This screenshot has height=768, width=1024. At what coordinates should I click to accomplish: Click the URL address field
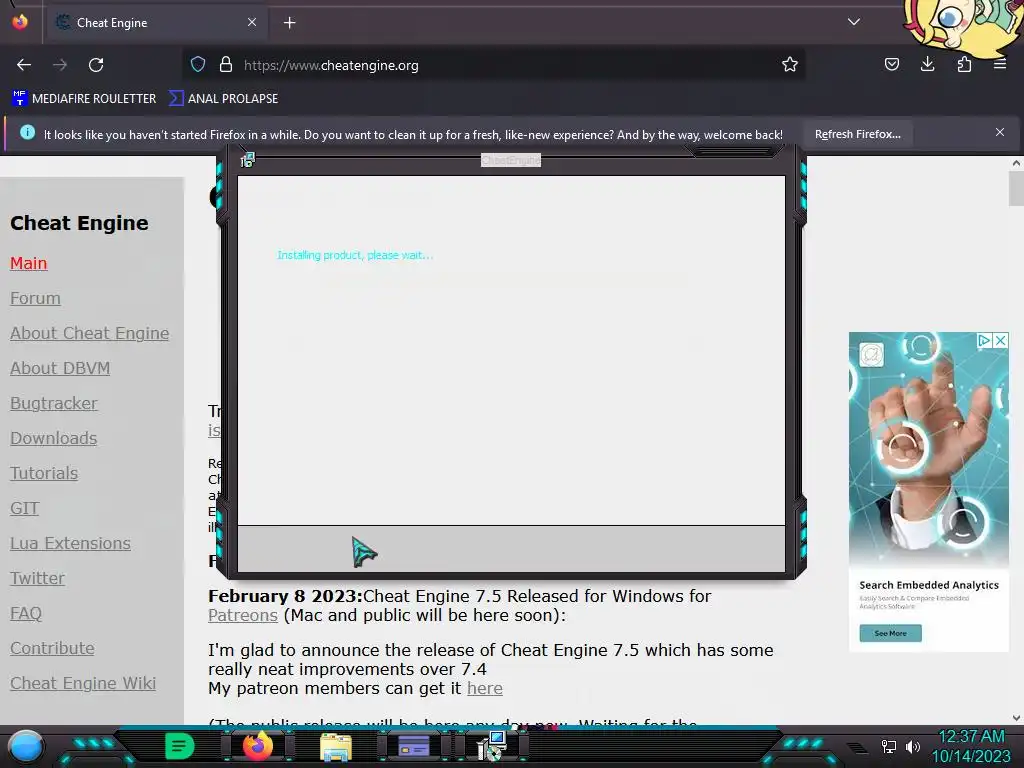tap(496, 65)
